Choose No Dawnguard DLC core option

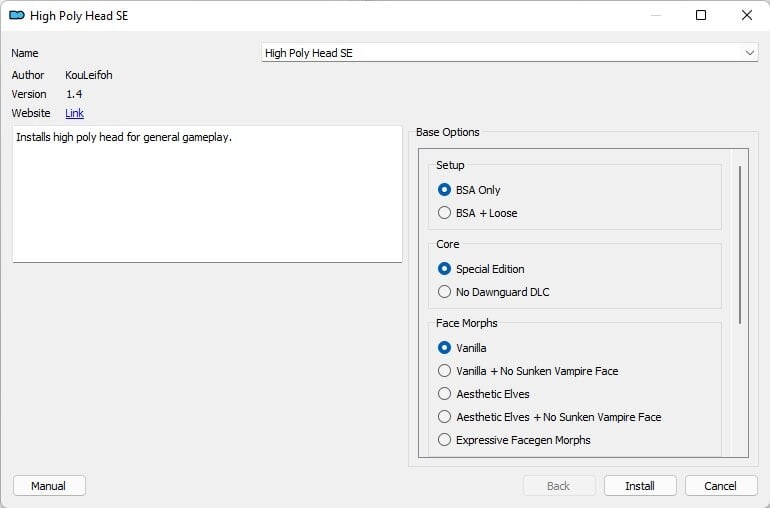(493, 292)
